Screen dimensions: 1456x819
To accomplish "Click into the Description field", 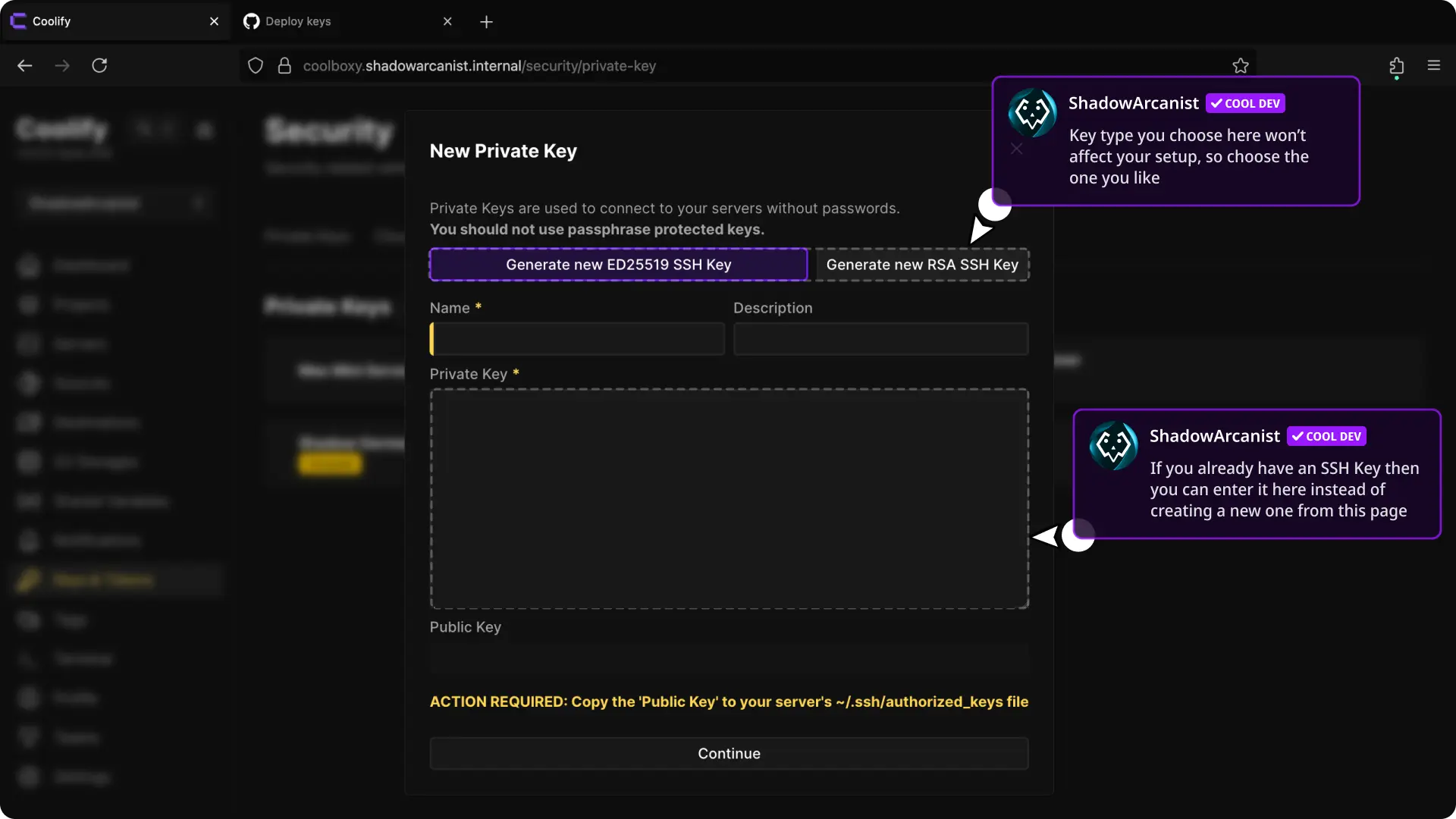I will (x=880, y=339).
